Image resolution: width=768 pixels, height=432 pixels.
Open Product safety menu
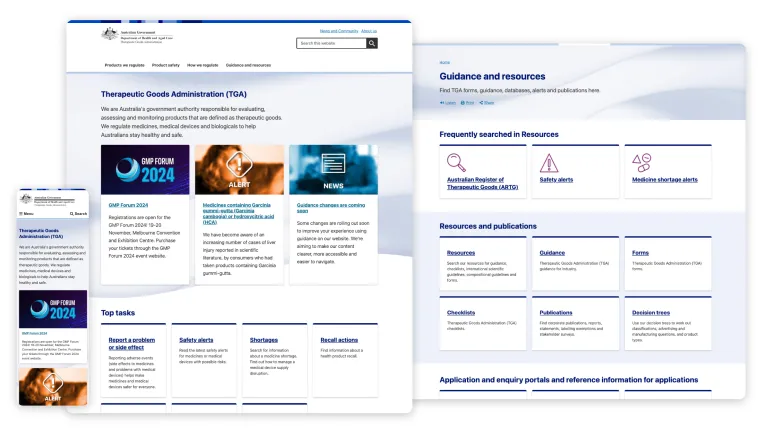166,65
